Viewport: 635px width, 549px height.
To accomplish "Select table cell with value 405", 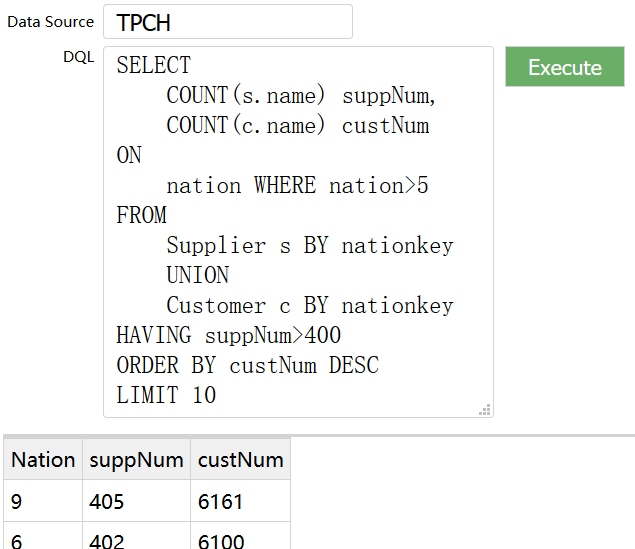I will pos(136,501).
